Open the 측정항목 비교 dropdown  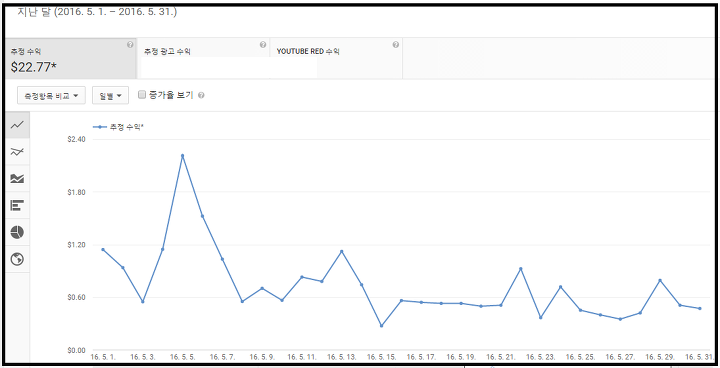click(x=51, y=96)
